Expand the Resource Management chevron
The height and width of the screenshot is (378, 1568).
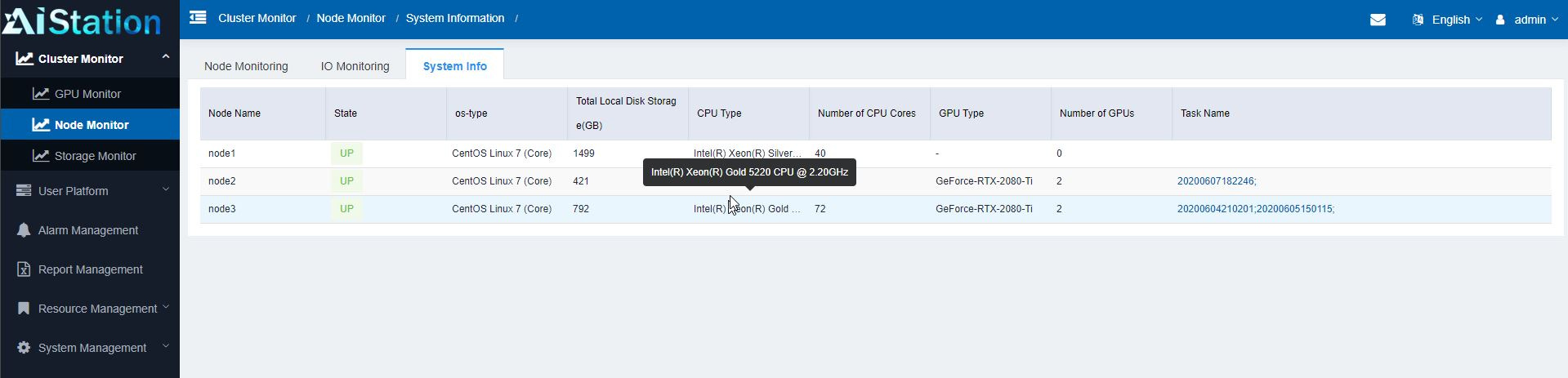(166, 307)
